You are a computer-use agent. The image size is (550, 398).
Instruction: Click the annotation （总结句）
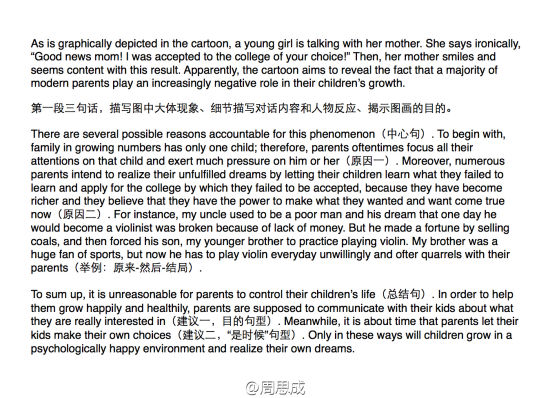tap(404, 294)
